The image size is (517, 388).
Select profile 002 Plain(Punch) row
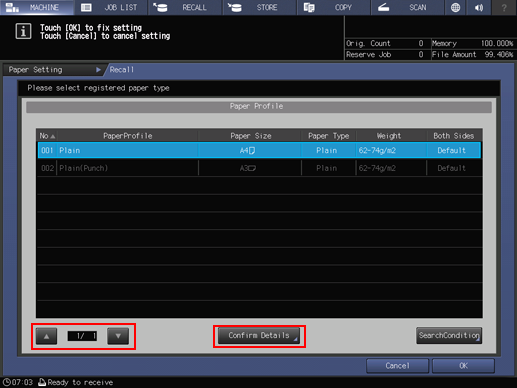[259, 168]
